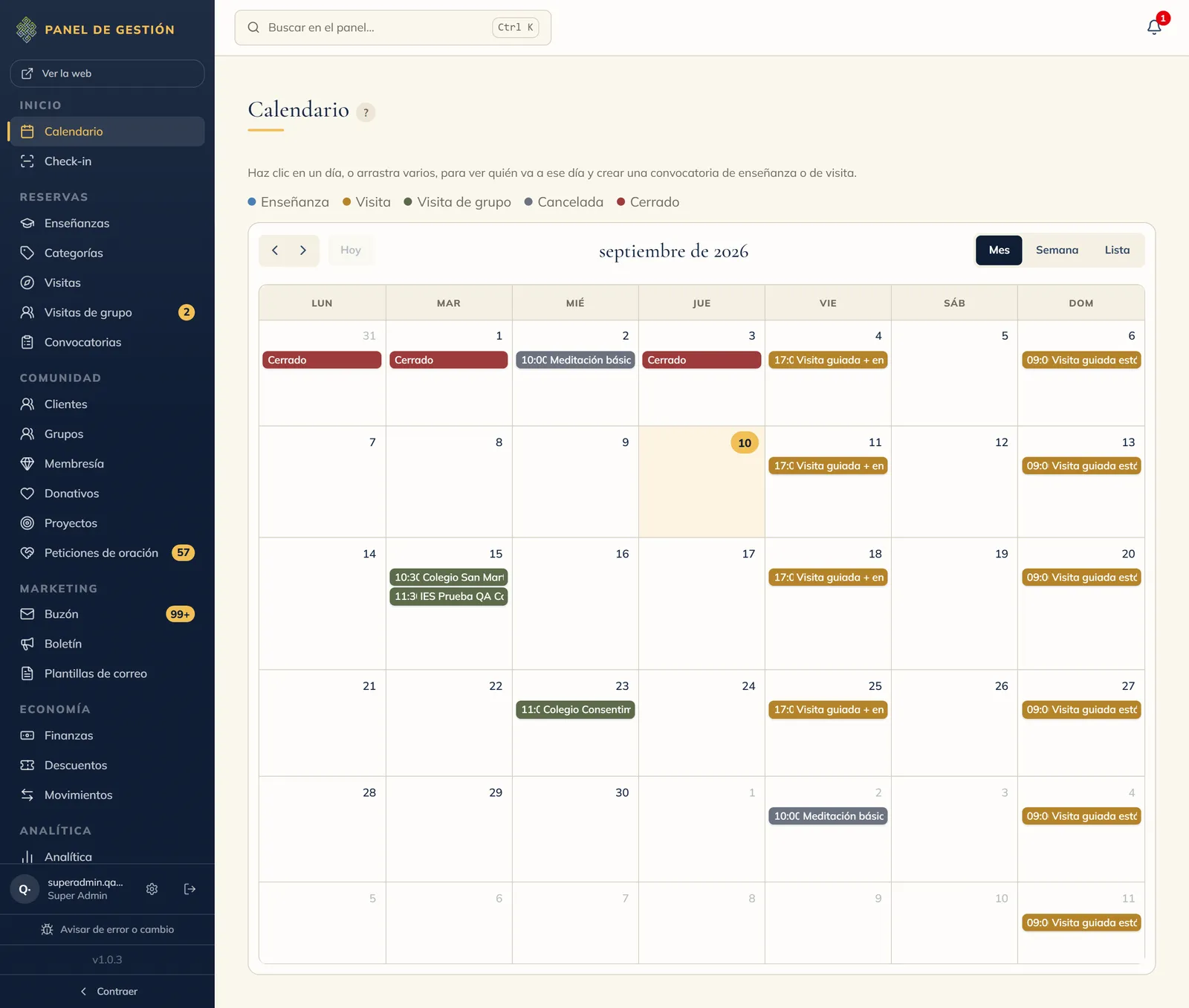
Task: Focus the Buscar en el panel search field
Action: pyautogui.click(x=392, y=28)
